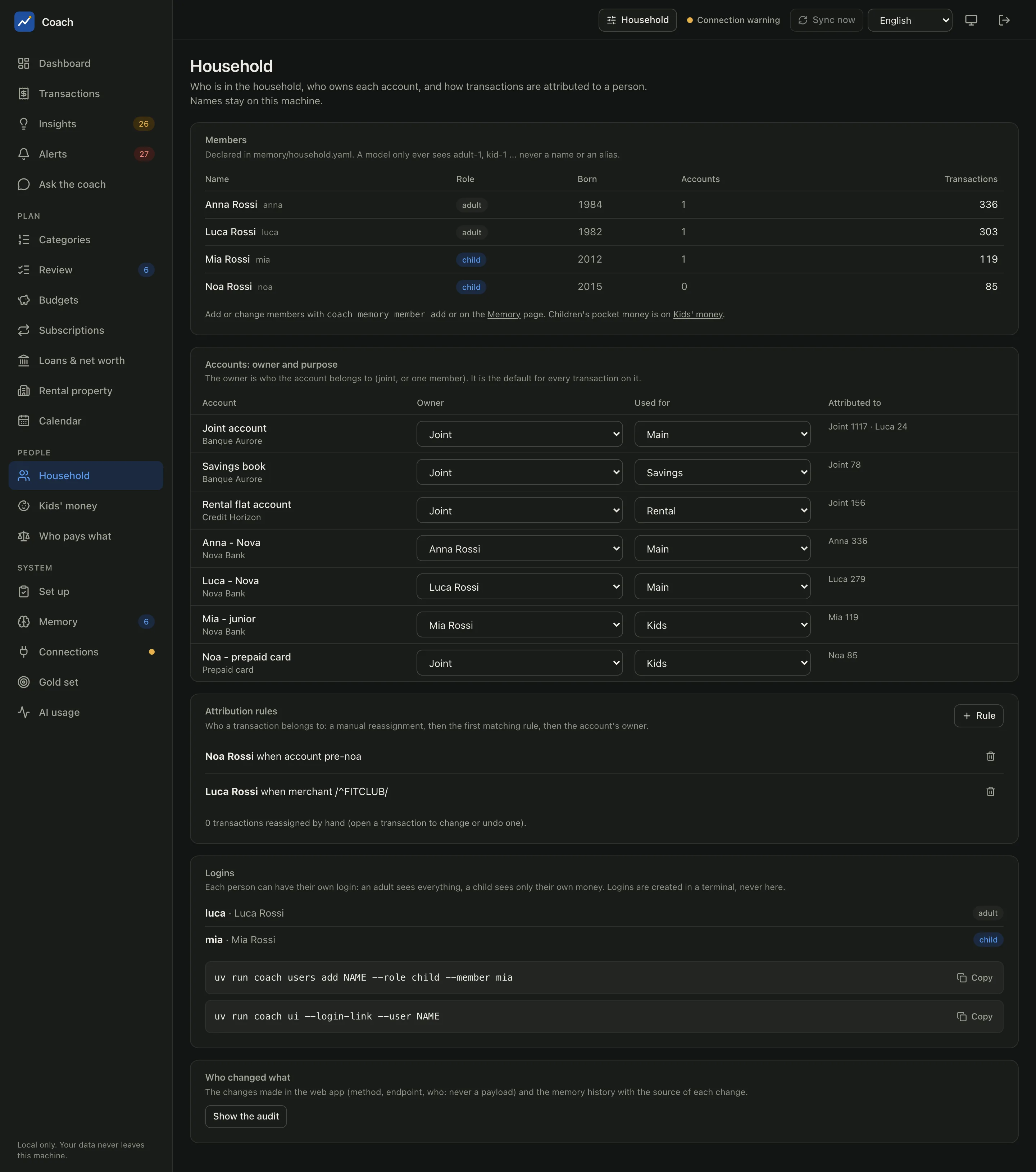Follow the Kids' money link in Members
This screenshot has height=1172, width=1036.
[698, 314]
